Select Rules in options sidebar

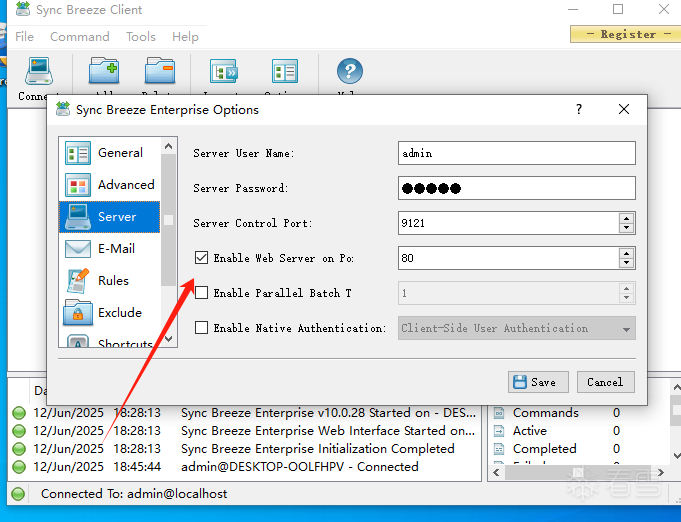[109, 281]
